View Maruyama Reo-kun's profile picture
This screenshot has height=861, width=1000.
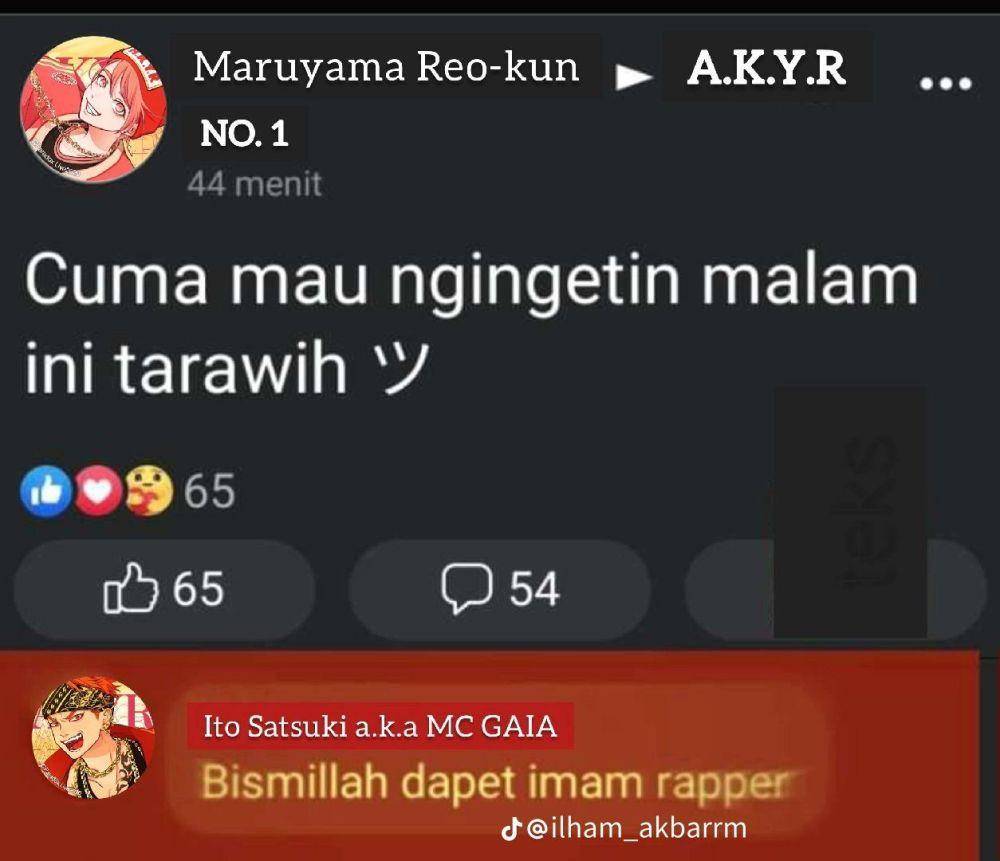tap(94, 110)
